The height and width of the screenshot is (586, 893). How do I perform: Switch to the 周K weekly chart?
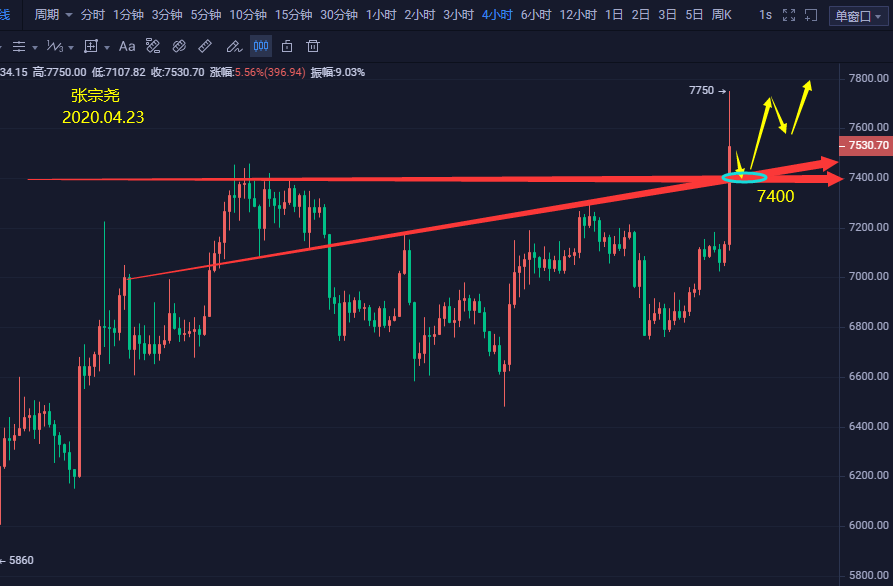click(723, 15)
